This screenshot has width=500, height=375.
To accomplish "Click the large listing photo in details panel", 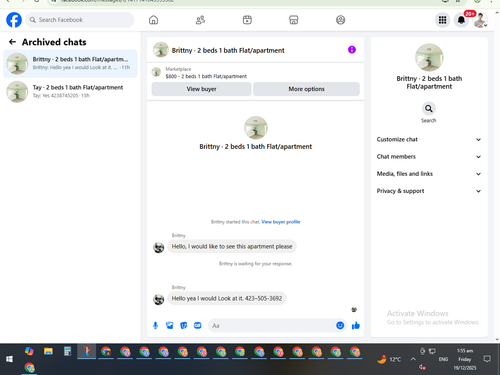I will pos(429,57).
